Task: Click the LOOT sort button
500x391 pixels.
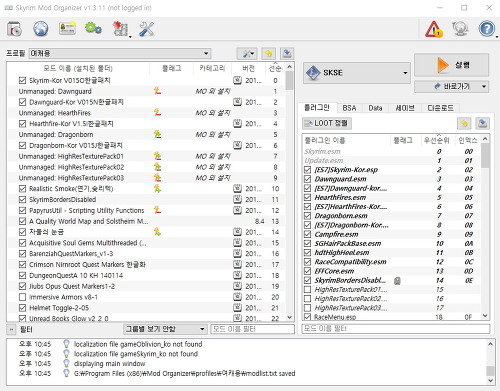Action: [327, 123]
